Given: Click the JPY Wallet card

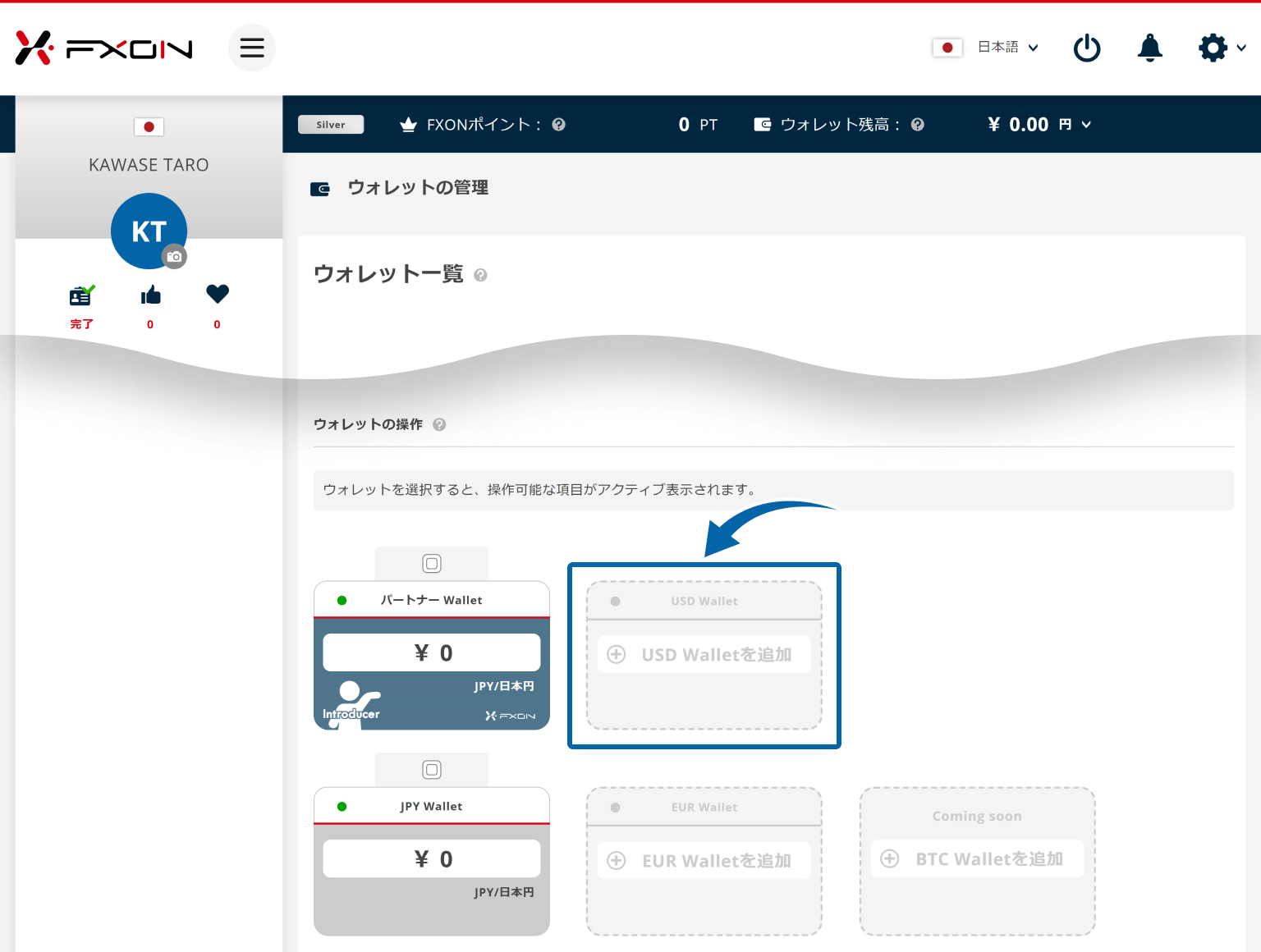Looking at the screenshot, I should click(432, 862).
